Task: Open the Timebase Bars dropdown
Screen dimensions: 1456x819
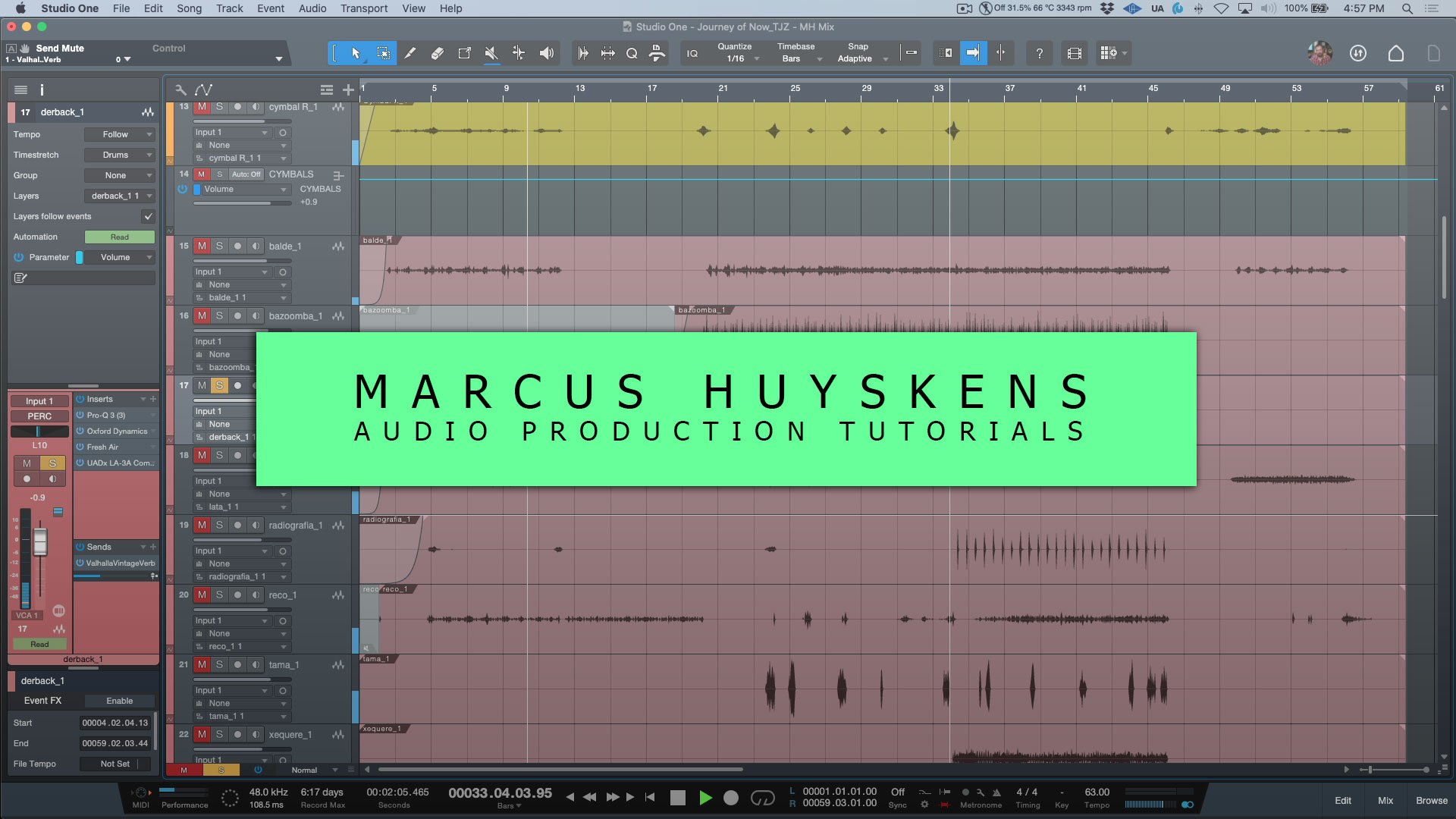Action: [799, 58]
